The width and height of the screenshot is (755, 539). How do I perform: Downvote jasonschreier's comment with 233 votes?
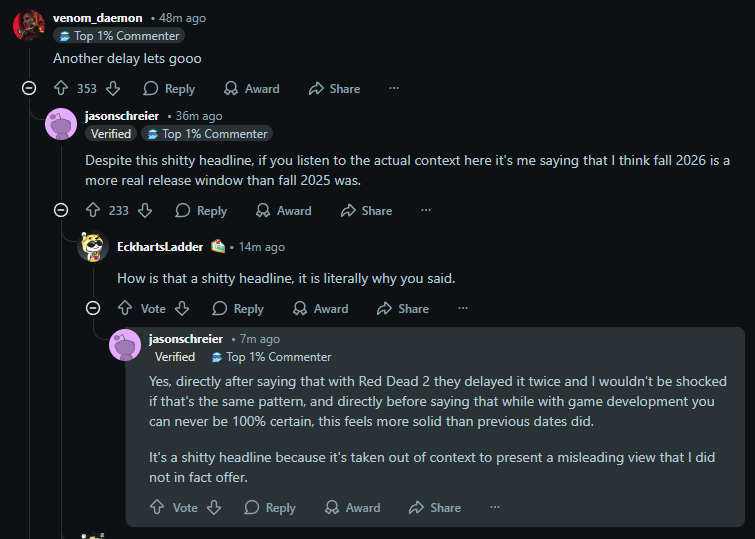tap(145, 211)
